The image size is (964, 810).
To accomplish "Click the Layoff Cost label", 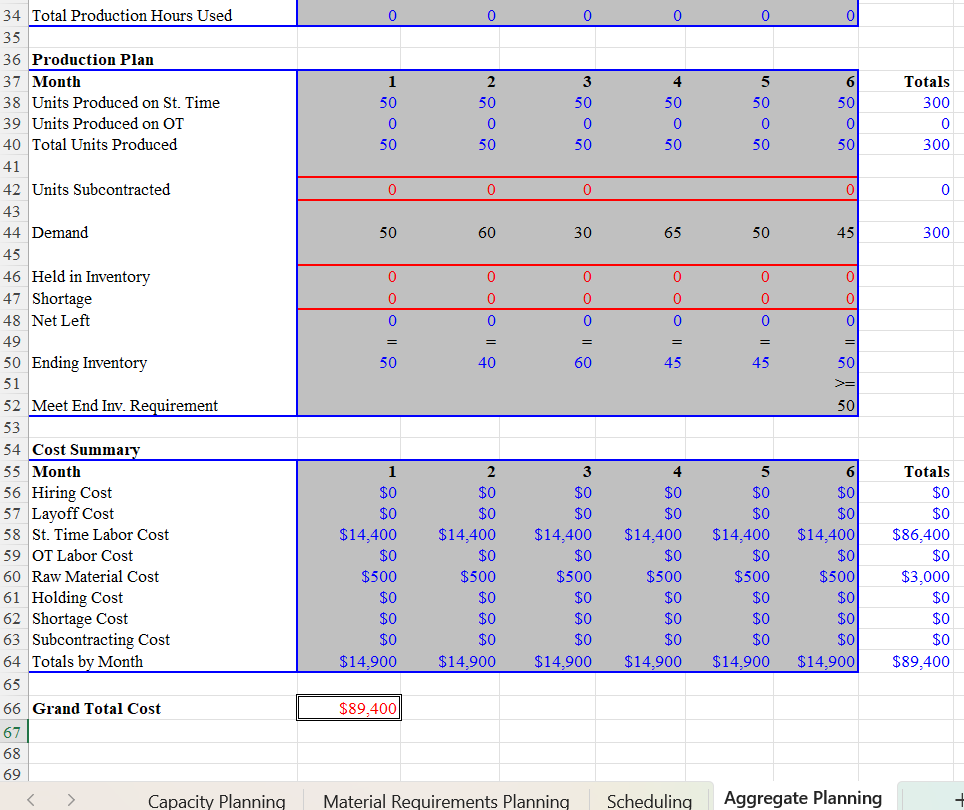I will (x=73, y=514).
